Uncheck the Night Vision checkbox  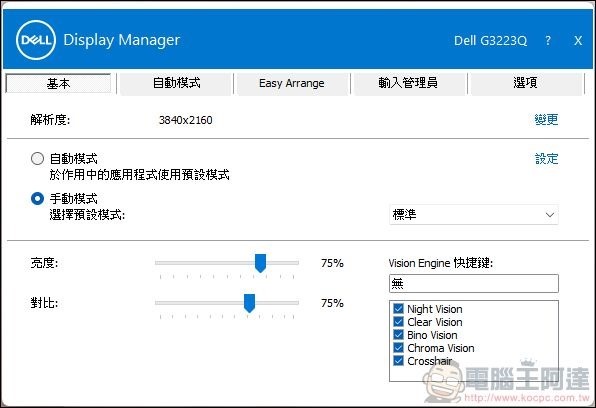pos(398,308)
